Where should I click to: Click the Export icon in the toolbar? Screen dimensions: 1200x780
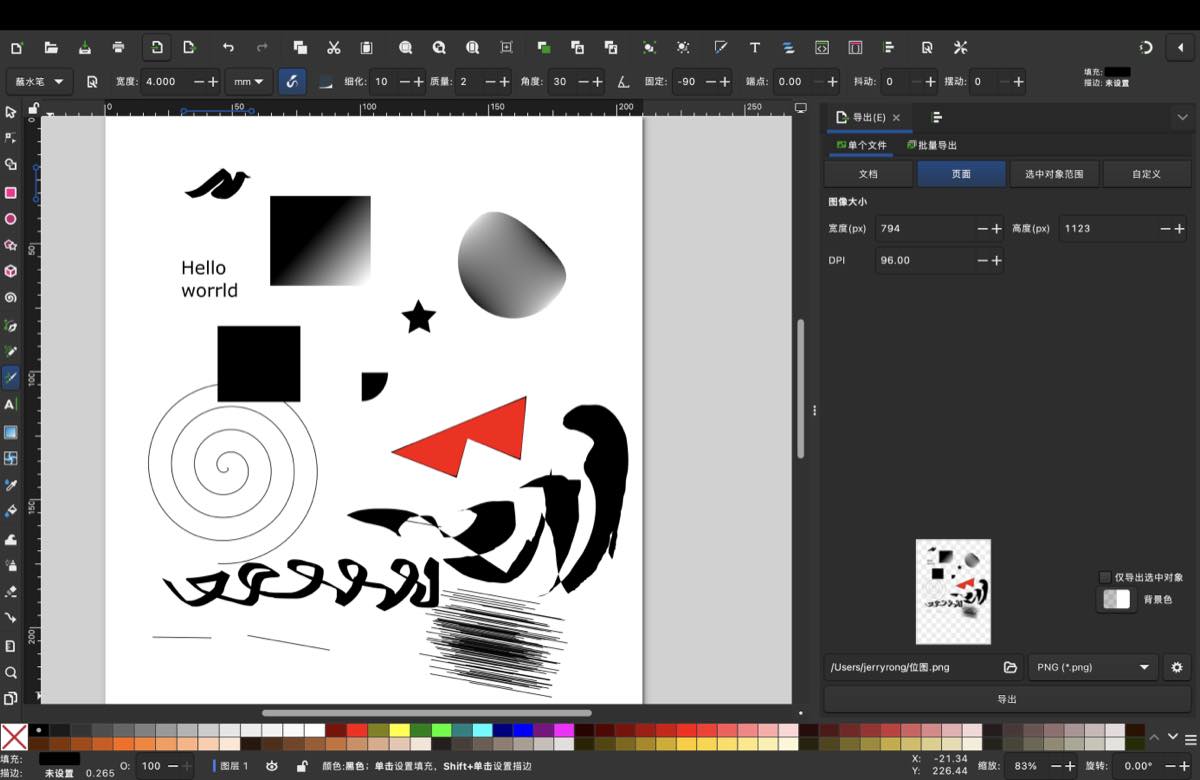pos(188,47)
